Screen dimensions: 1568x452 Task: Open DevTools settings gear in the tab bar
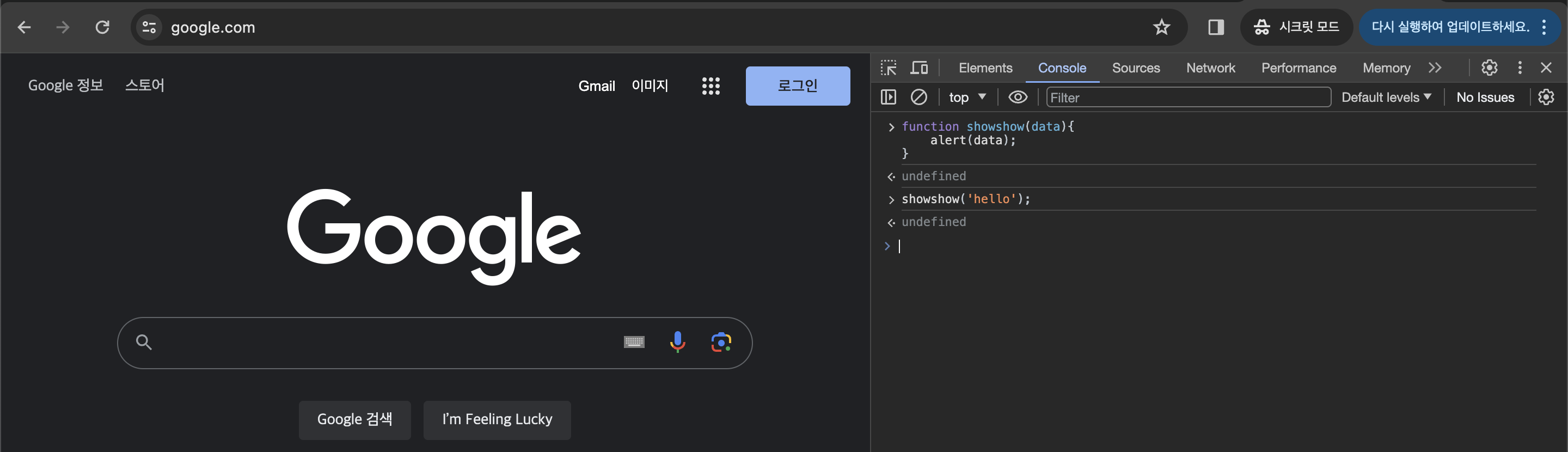pos(1489,68)
